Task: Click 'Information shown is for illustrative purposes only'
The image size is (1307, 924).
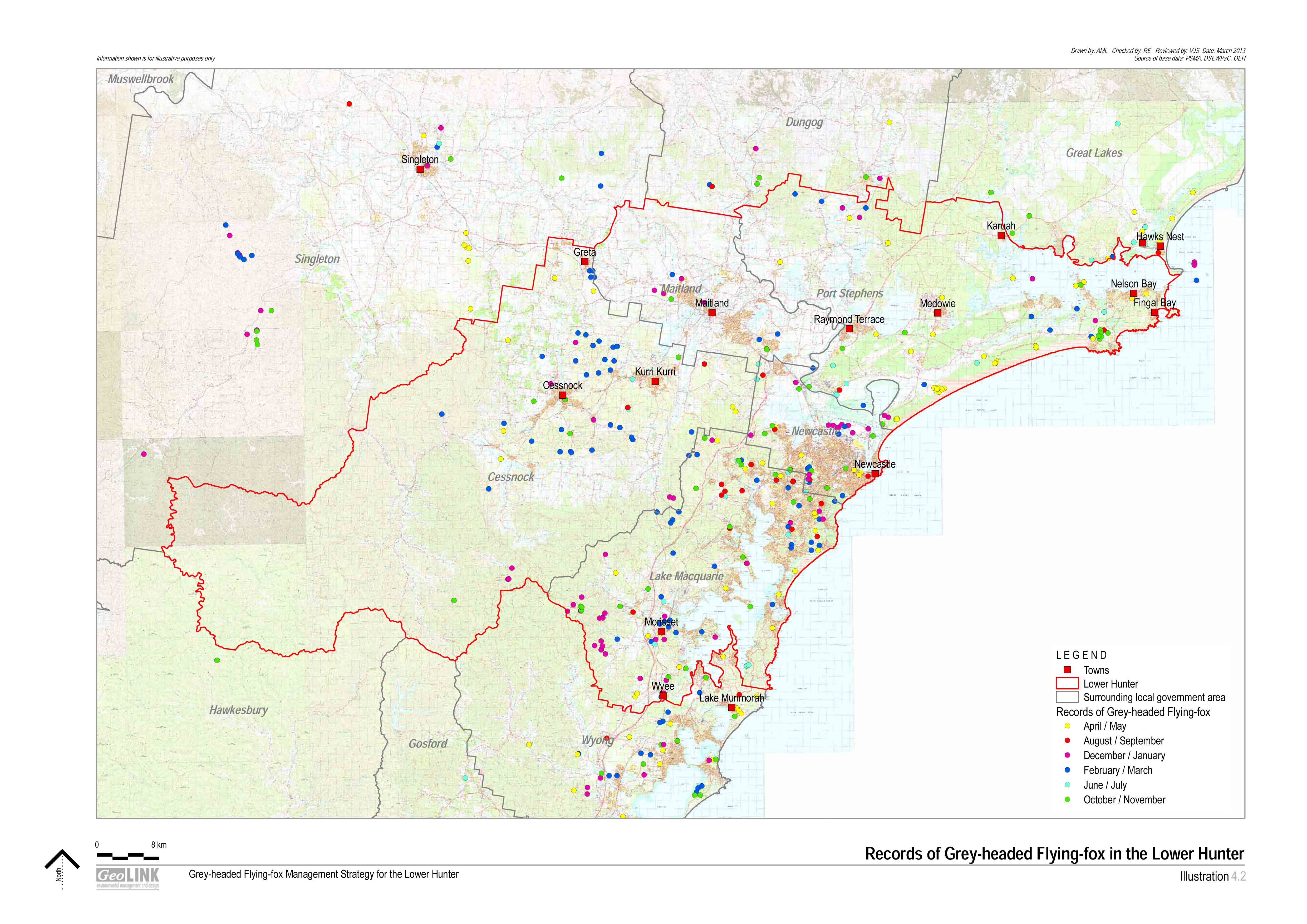Action: [155, 59]
